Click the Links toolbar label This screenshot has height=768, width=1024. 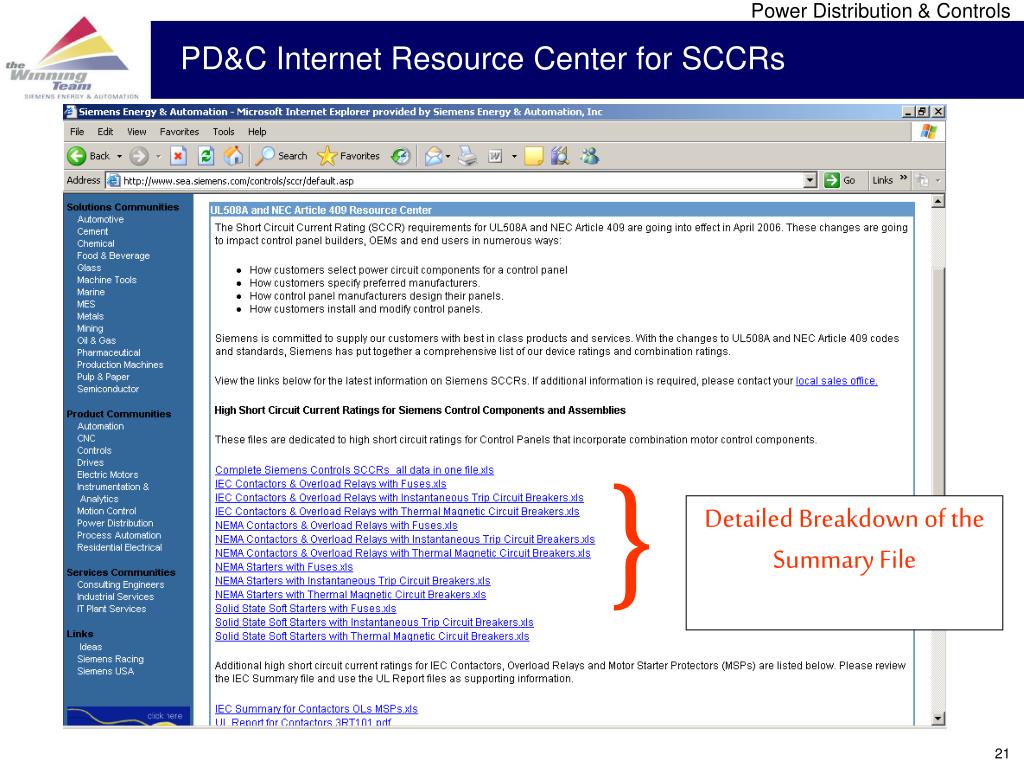pyautogui.click(x=882, y=180)
